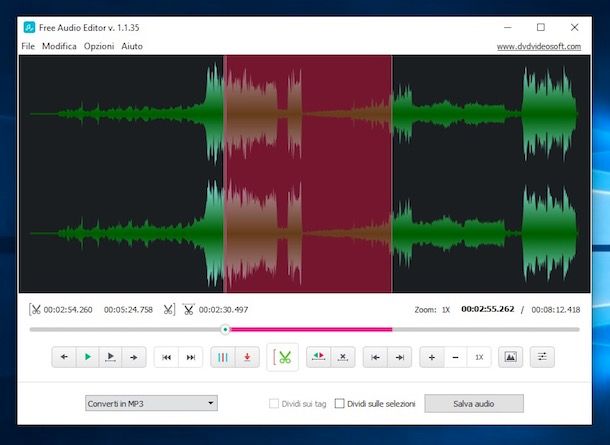Viewport: 610px width, 445px height.
Task: Click the selection start time 00:02:54.260
Action: click(68, 310)
